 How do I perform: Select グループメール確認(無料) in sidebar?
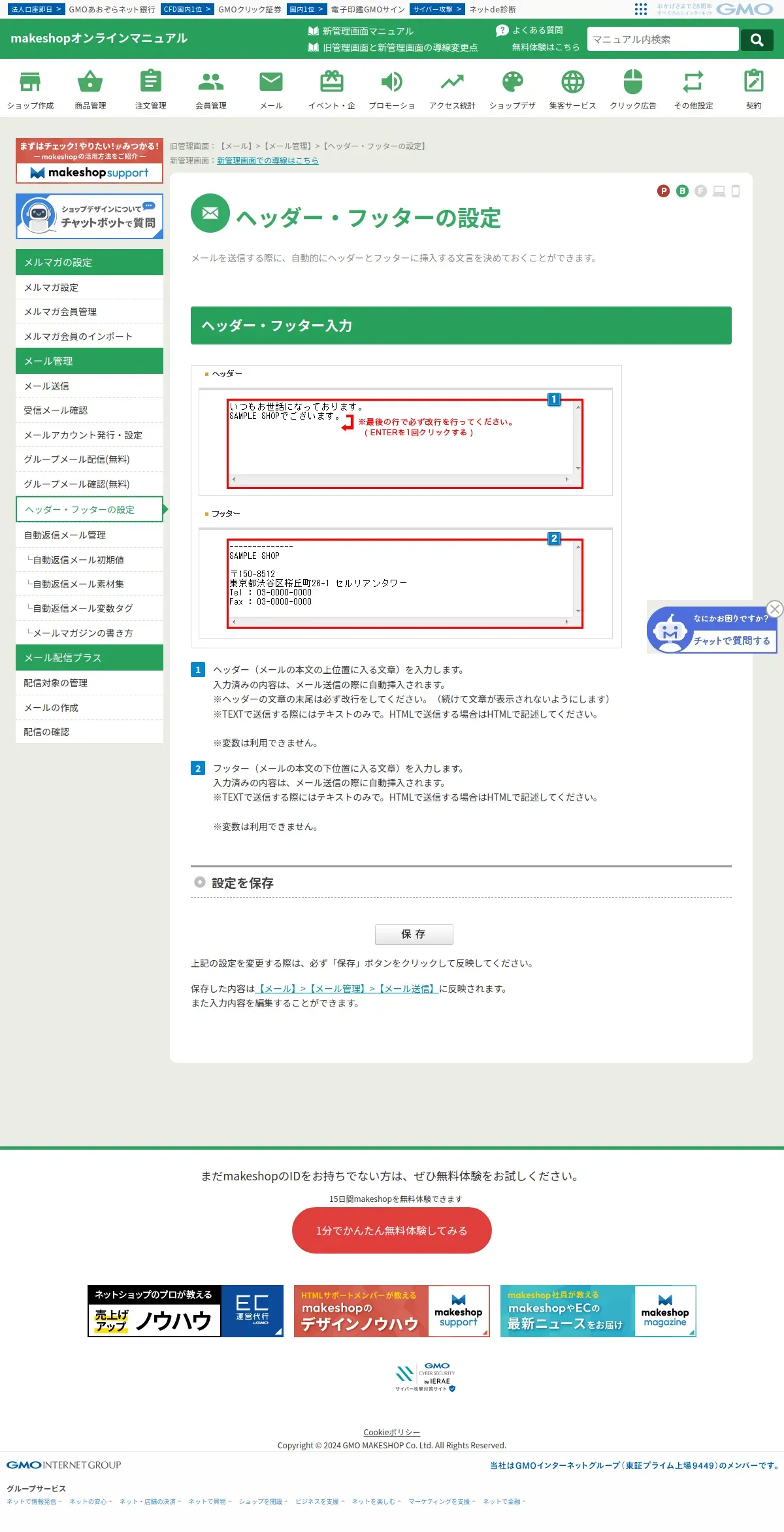(90, 484)
